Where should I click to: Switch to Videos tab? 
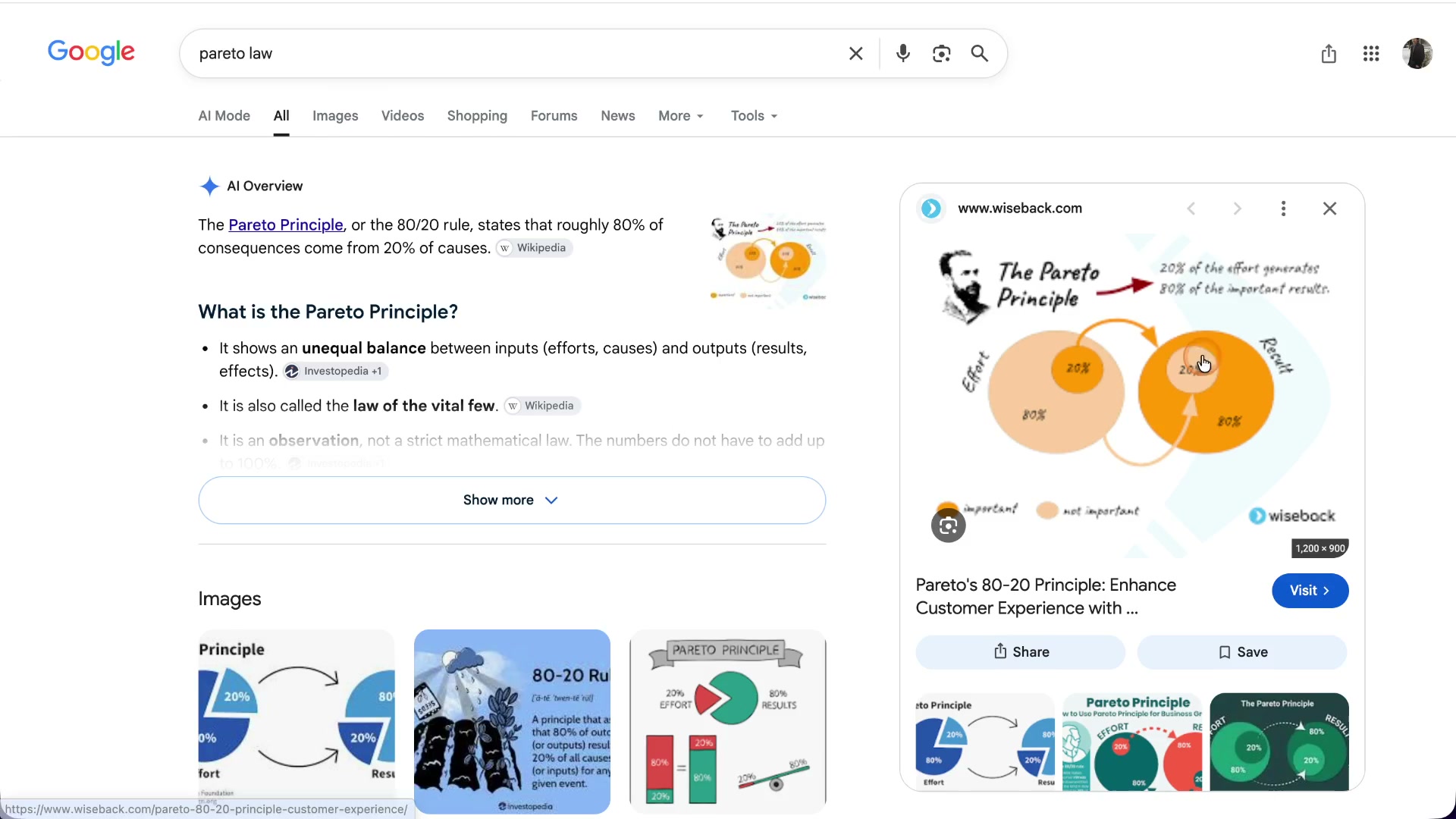pos(403,116)
